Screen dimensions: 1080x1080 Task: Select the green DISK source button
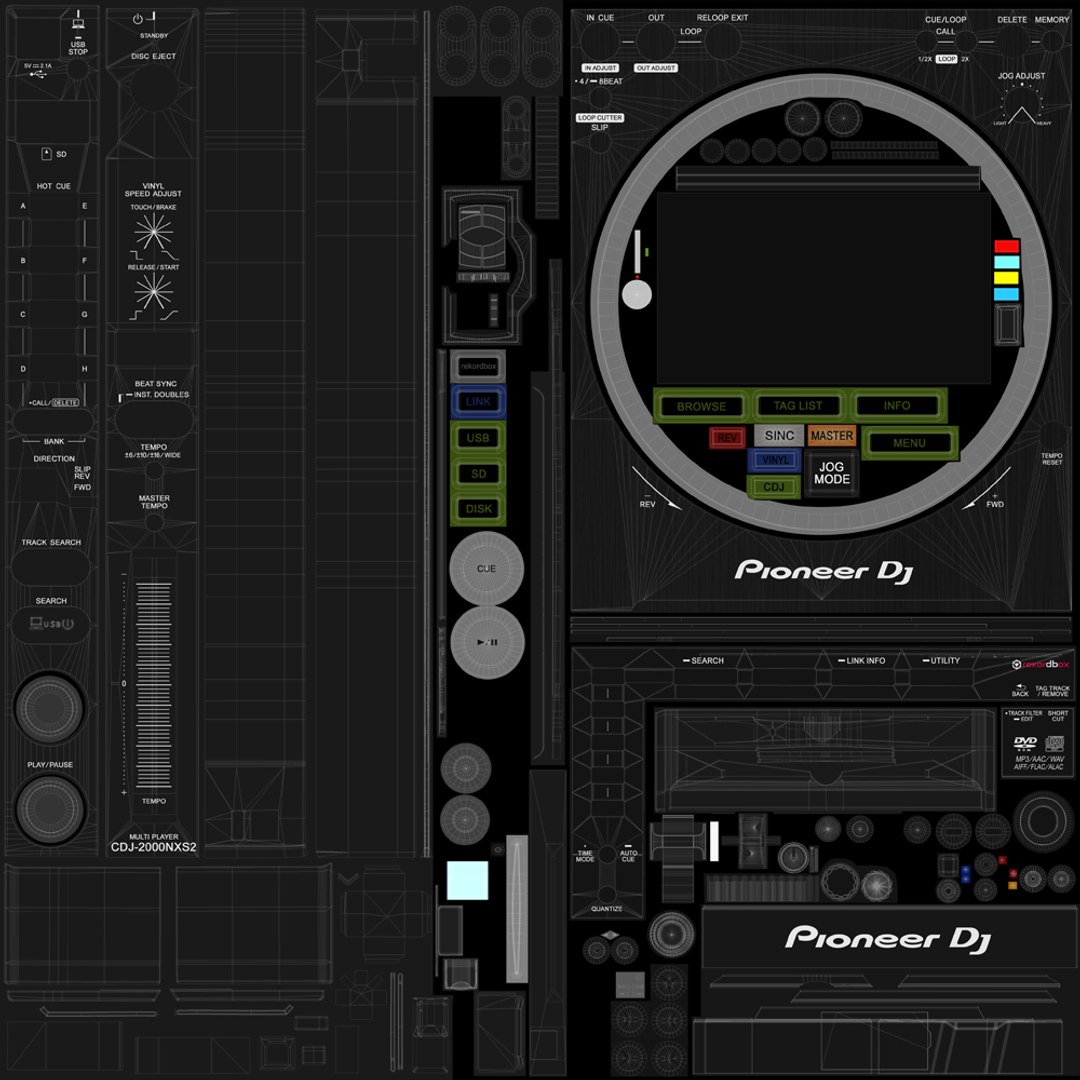478,509
